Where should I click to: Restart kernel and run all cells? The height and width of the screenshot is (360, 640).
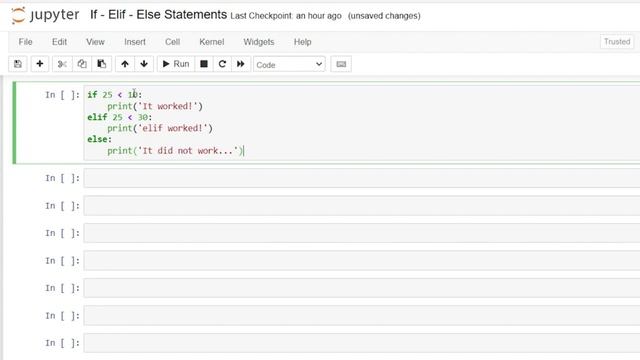[x=241, y=64]
